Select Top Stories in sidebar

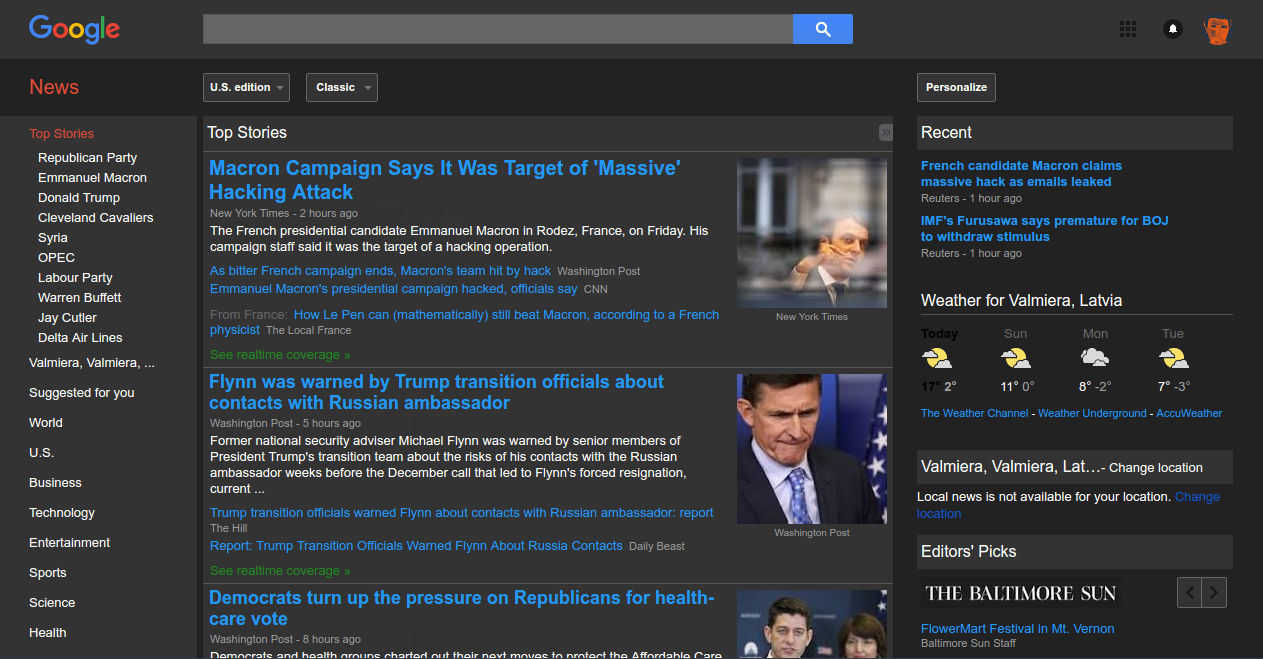coord(62,133)
